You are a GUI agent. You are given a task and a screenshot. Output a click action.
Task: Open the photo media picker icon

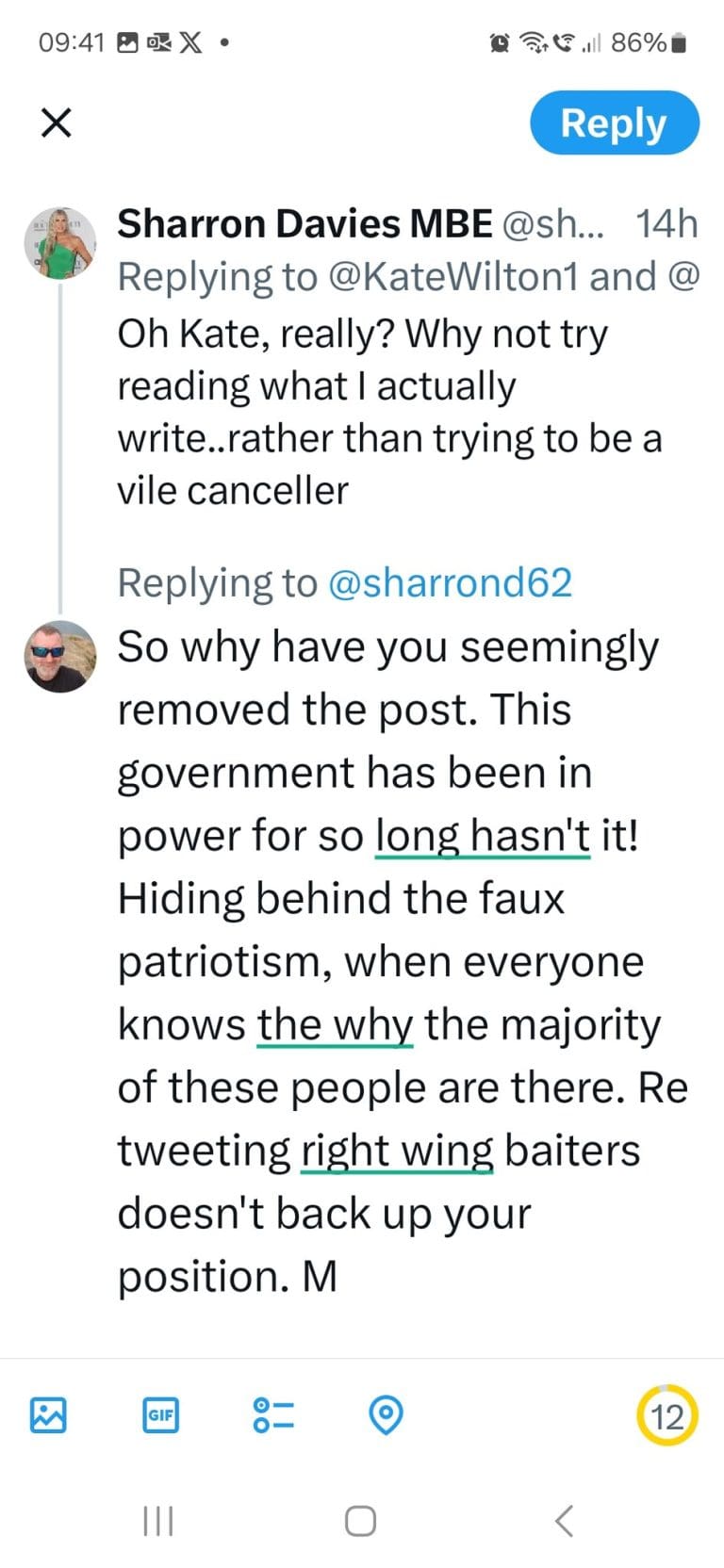[x=47, y=1413]
